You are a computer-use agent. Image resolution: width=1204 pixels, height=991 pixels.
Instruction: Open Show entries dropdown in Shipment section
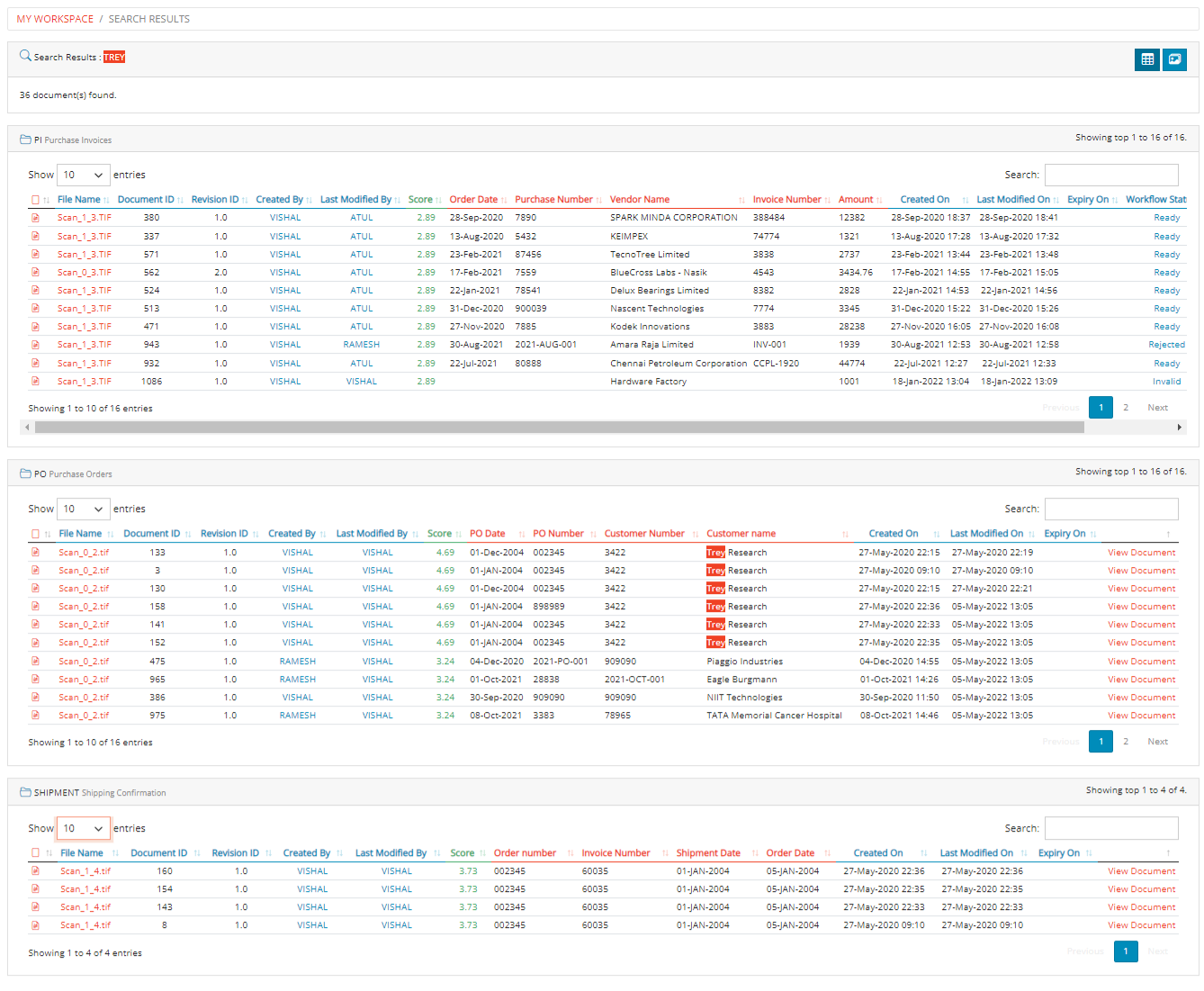coord(83,828)
